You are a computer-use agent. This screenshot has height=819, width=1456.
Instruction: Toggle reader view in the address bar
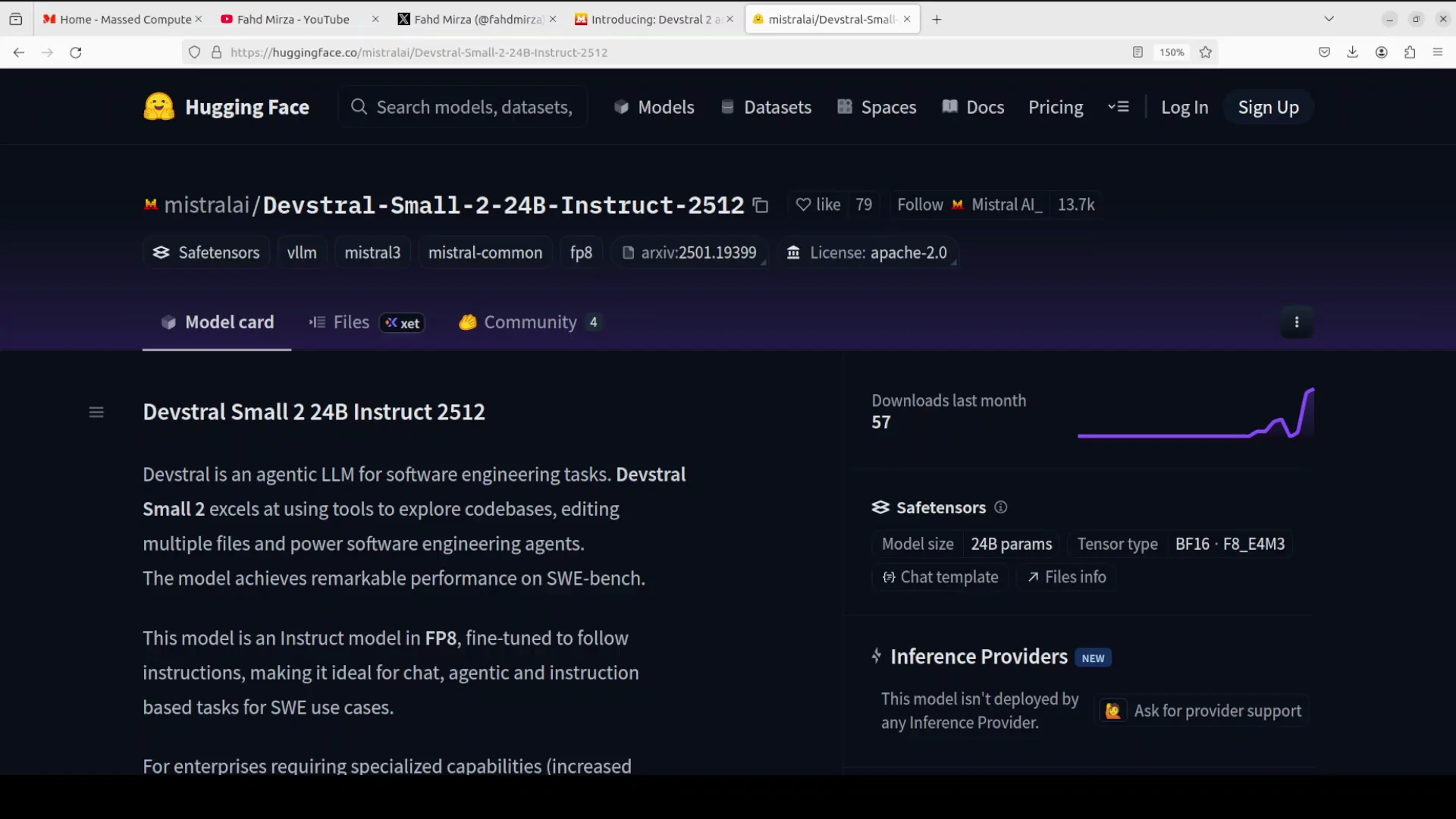tap(1137, 52)
